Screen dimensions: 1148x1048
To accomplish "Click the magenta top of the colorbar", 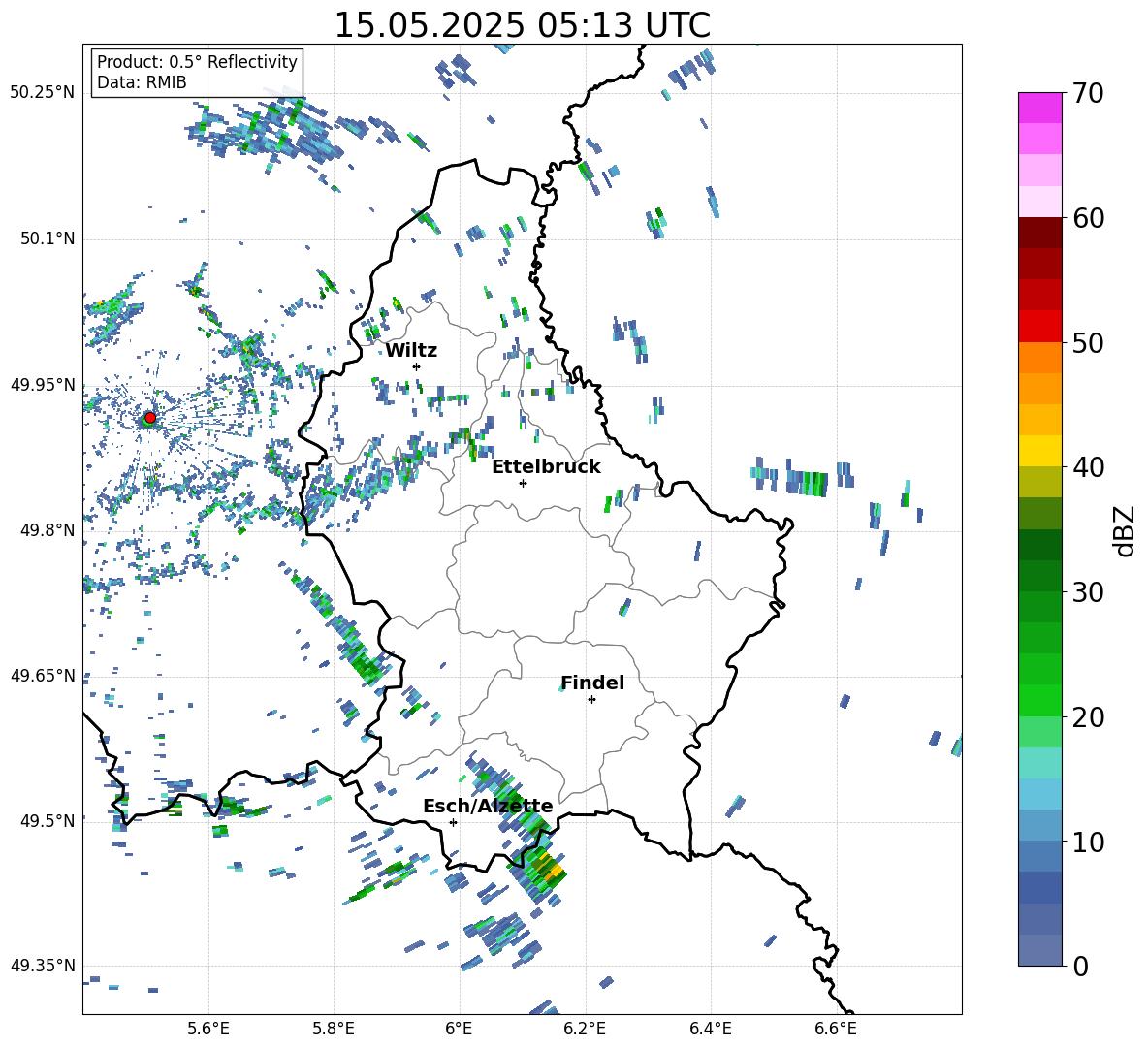I will click(1039, 108).
